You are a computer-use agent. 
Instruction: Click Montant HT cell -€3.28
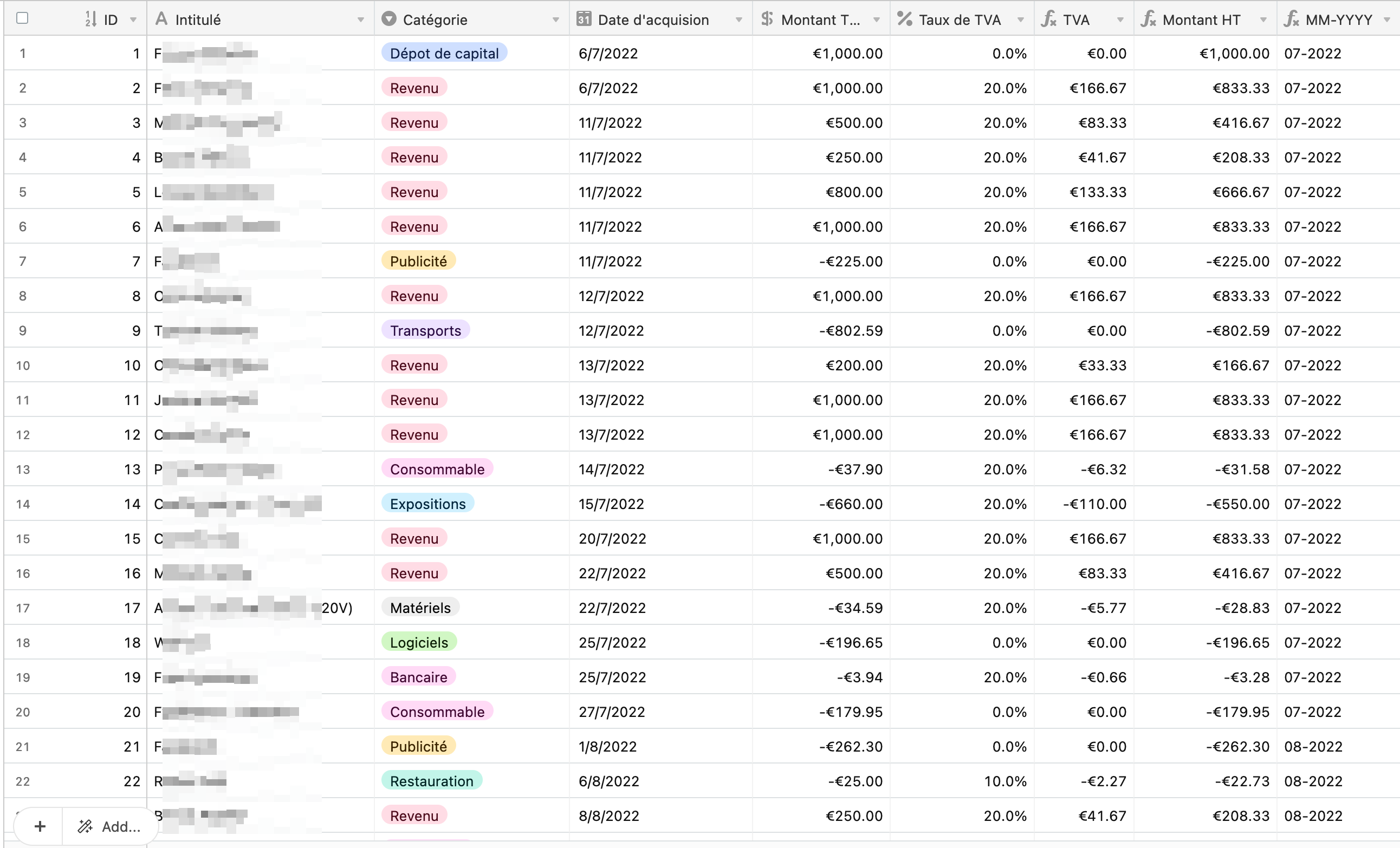pos(1205,677)
